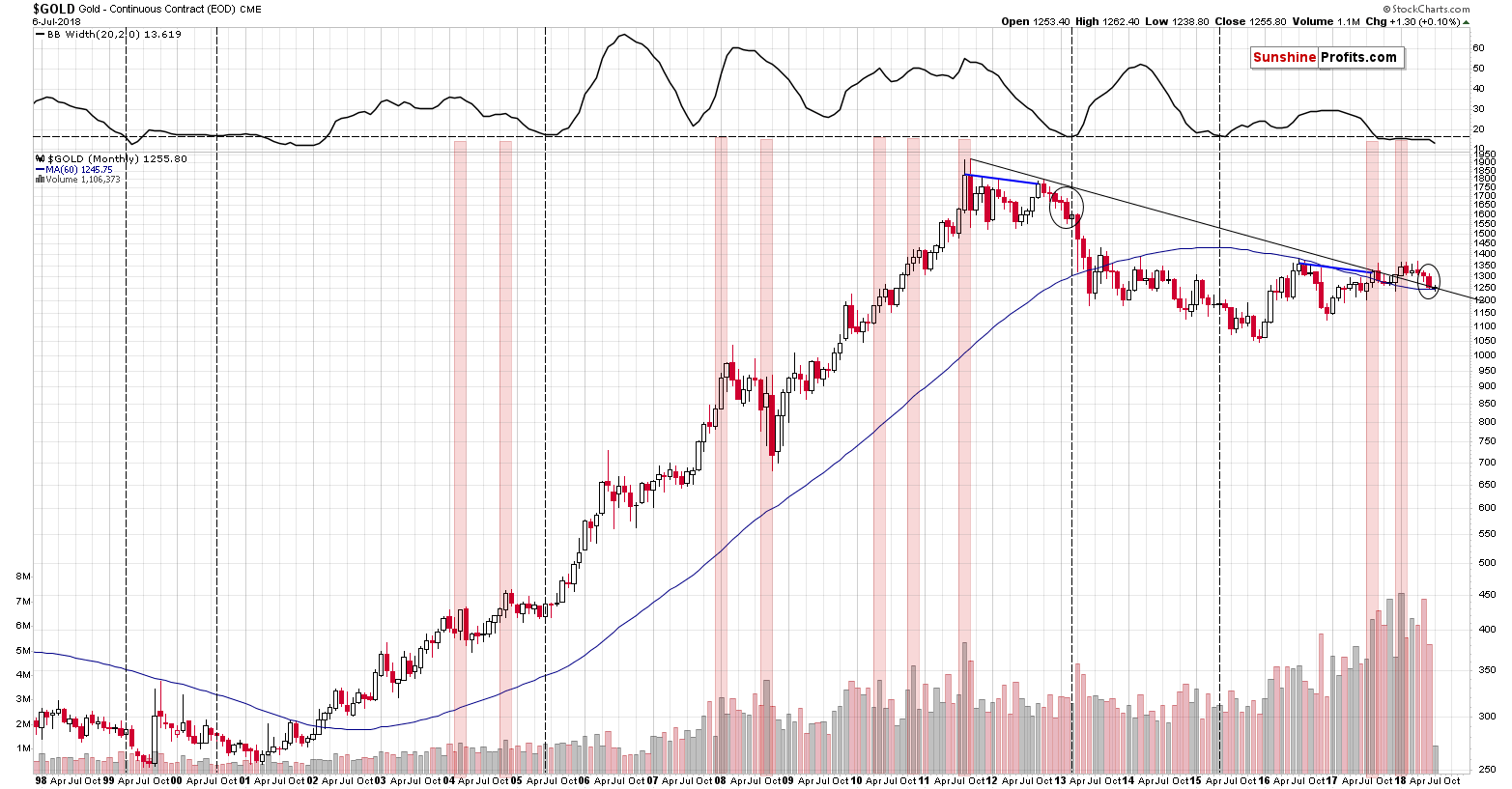Click the 3M label on the volume axis

pos(24,699)
